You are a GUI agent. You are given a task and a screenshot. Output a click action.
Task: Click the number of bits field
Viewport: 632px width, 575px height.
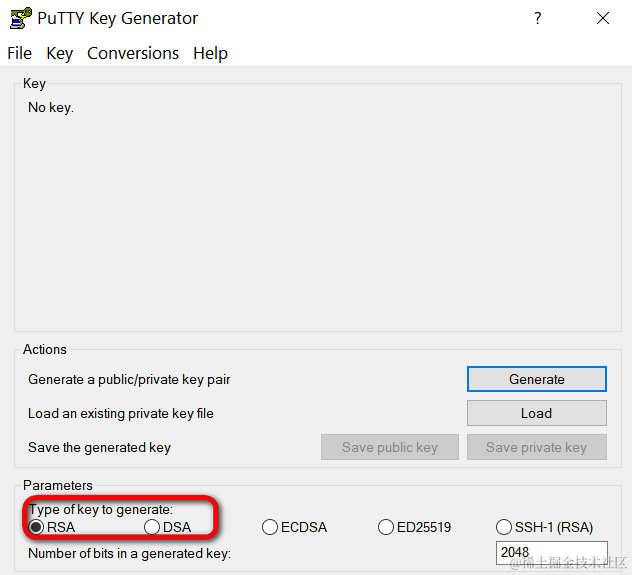click(551, 553)
